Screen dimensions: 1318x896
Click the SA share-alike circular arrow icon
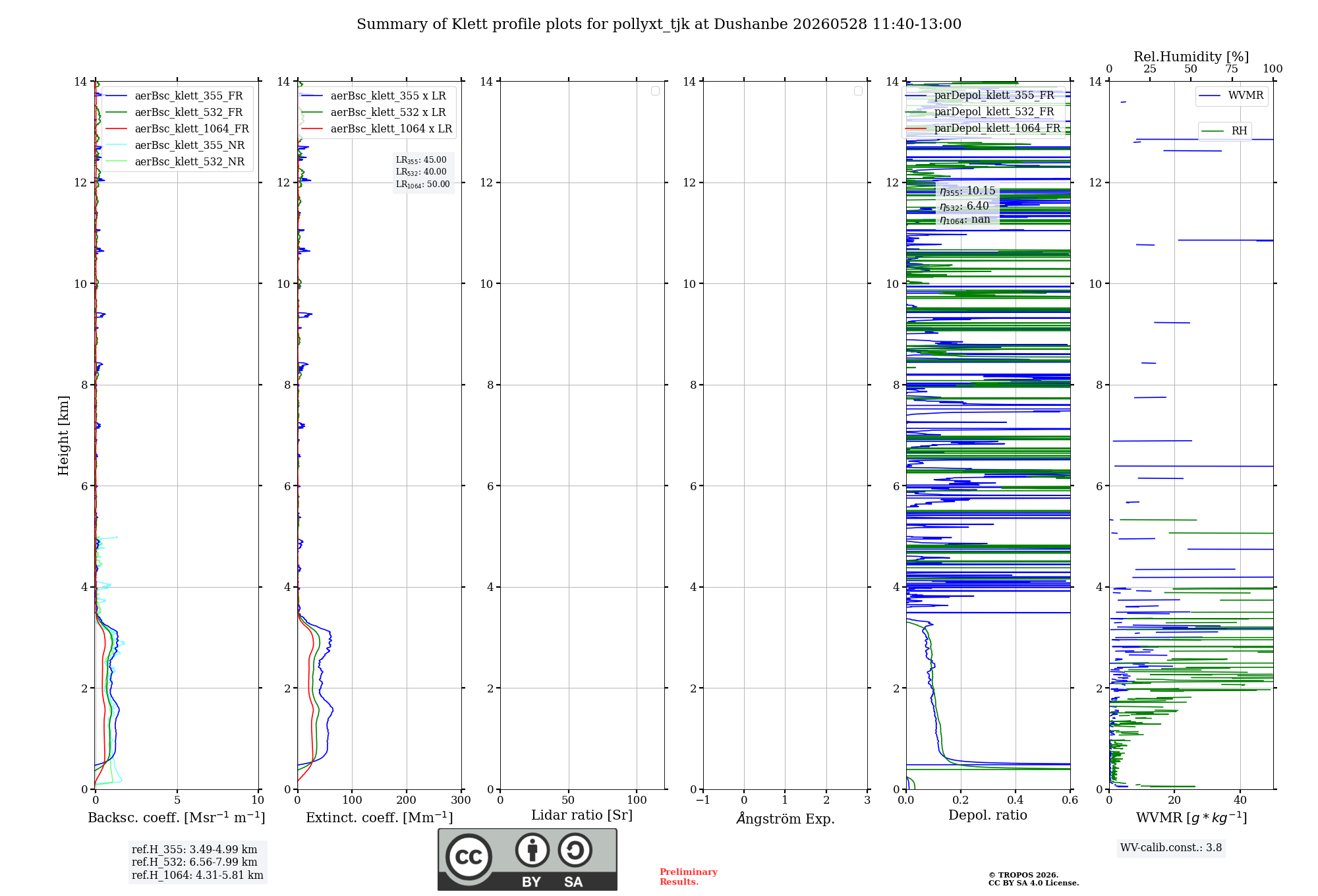pos(575,850)
